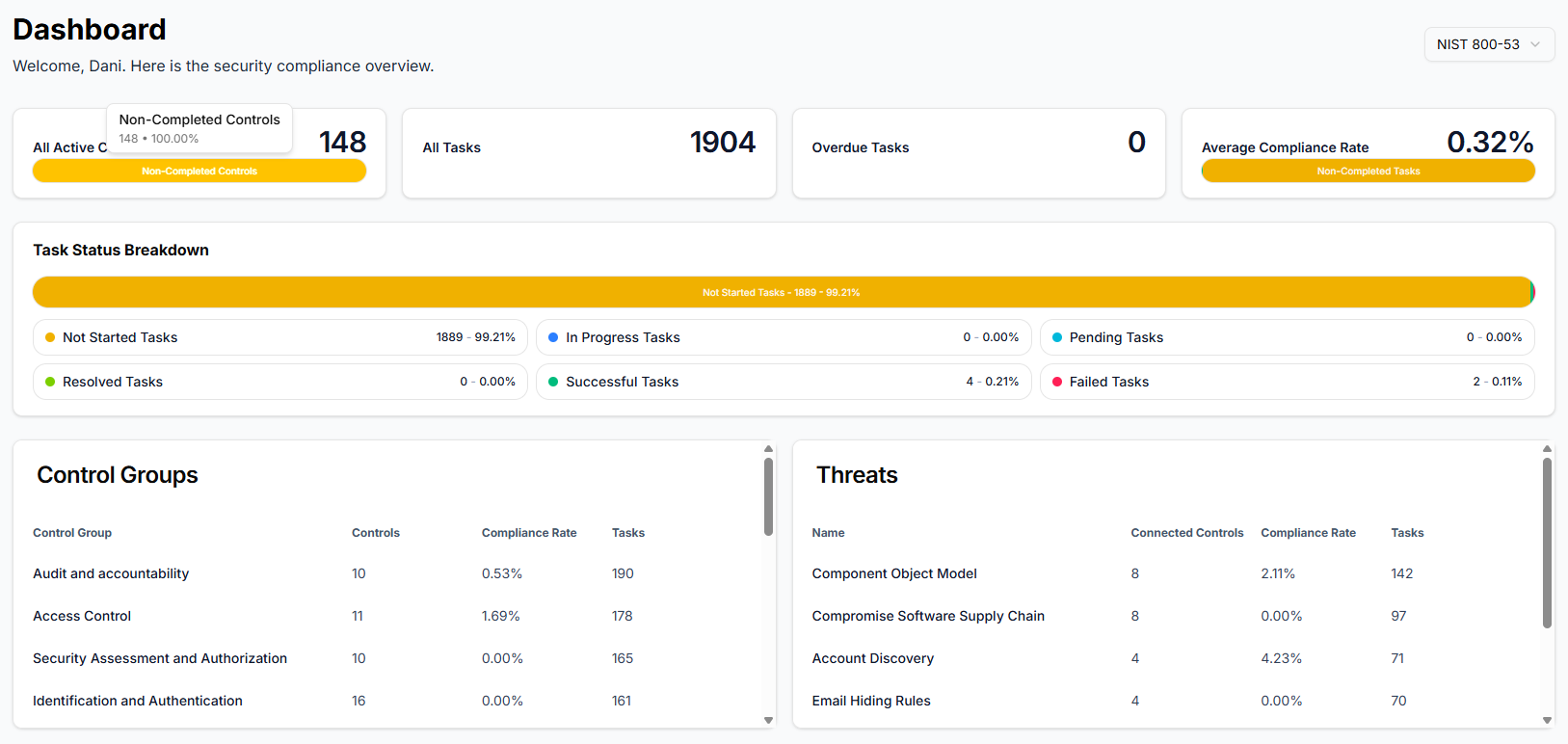
Task: Click the 4 - 0.21% Successful Tasks value
Action: (993, 382)
